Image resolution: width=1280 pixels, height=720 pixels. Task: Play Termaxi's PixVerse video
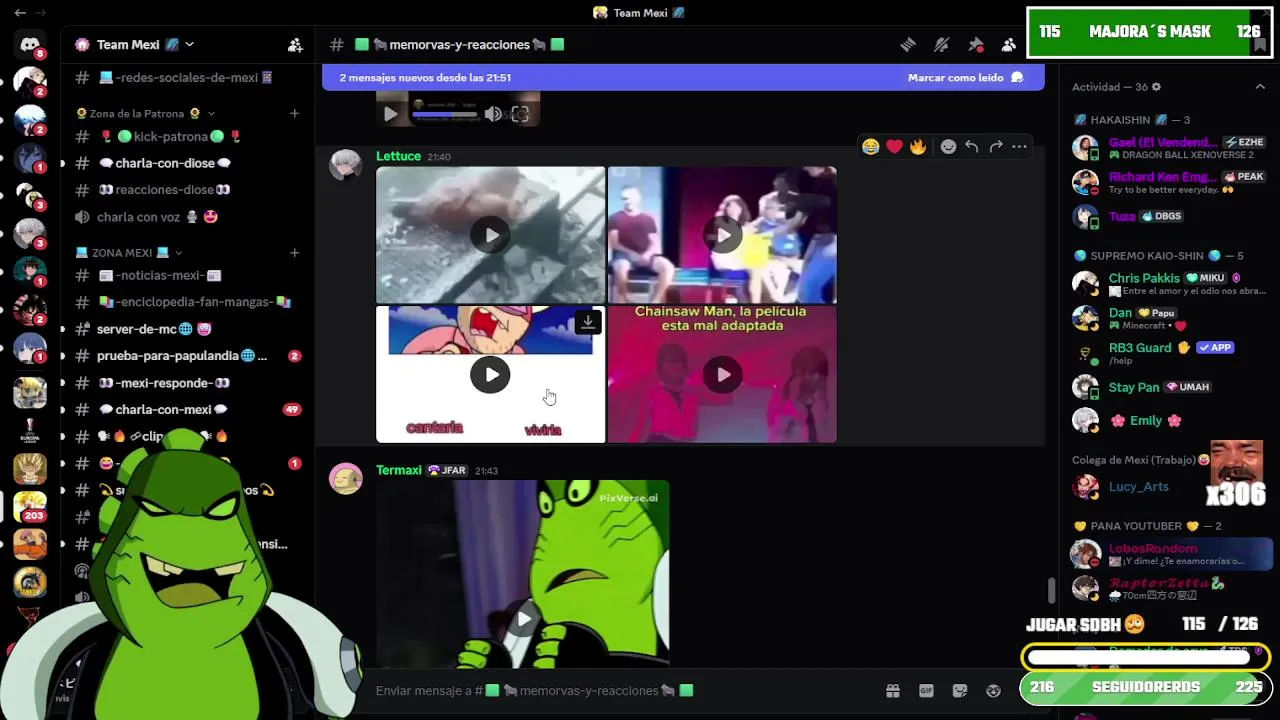[x=523, y=618]
